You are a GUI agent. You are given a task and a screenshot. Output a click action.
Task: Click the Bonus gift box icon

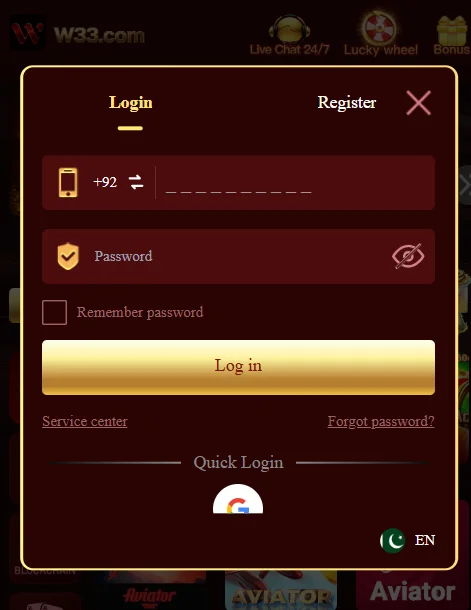[x=452, y=30]
